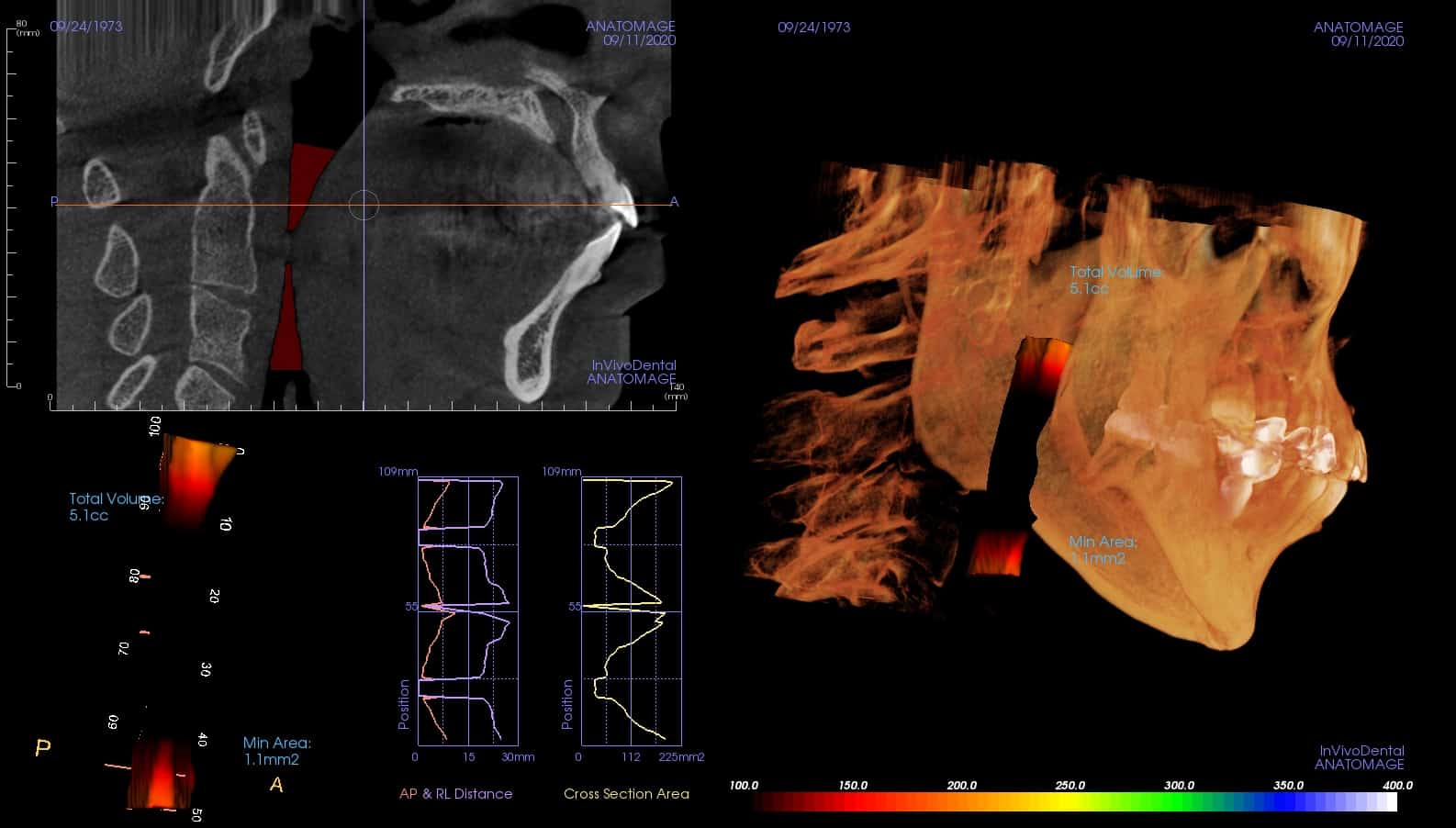
Task: Click the 109mm label above AP & RL graph
Action: pos(398,472)
